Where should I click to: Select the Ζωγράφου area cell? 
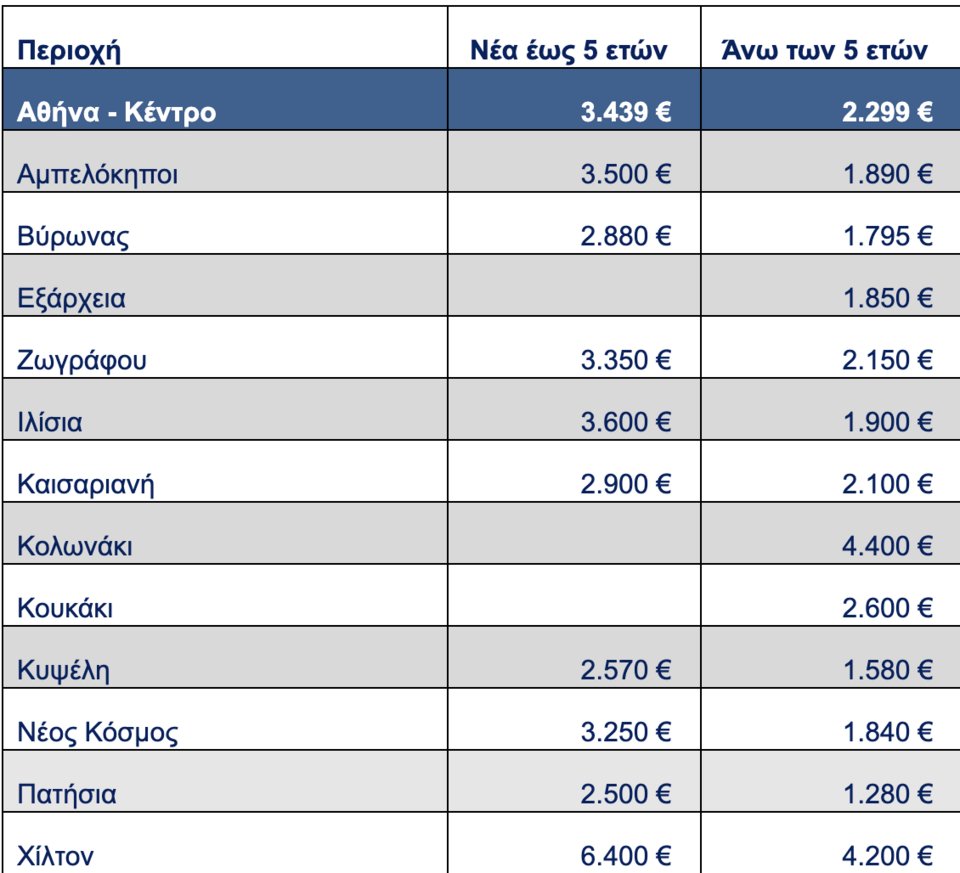[x=82, y=360]
